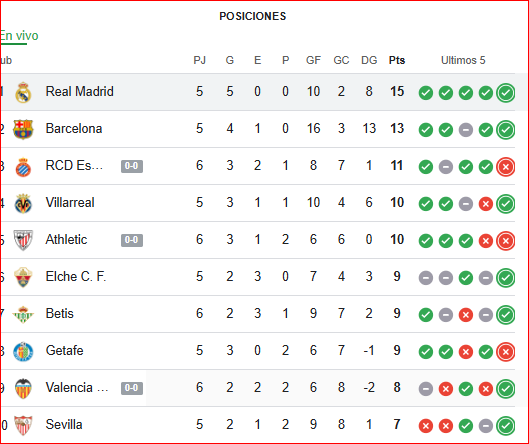Click Barcelona's gray draw result icon
The image size is (529, 444).
(x=466, y=130)
